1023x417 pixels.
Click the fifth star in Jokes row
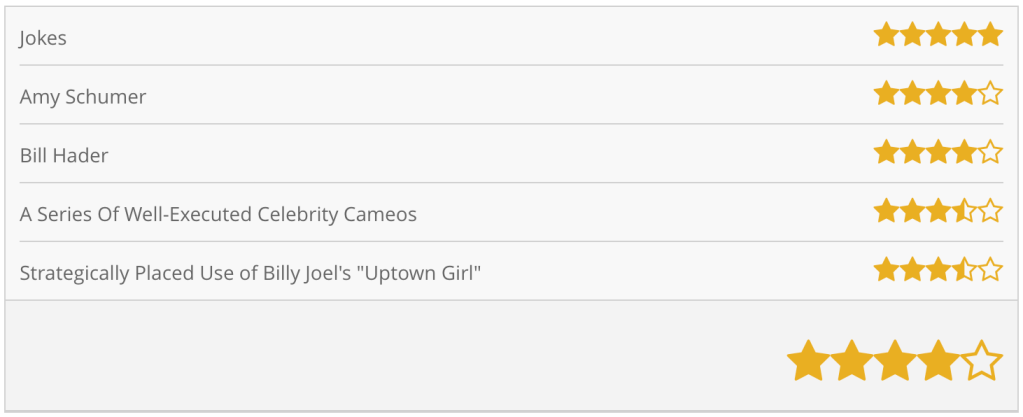[990, 36]
